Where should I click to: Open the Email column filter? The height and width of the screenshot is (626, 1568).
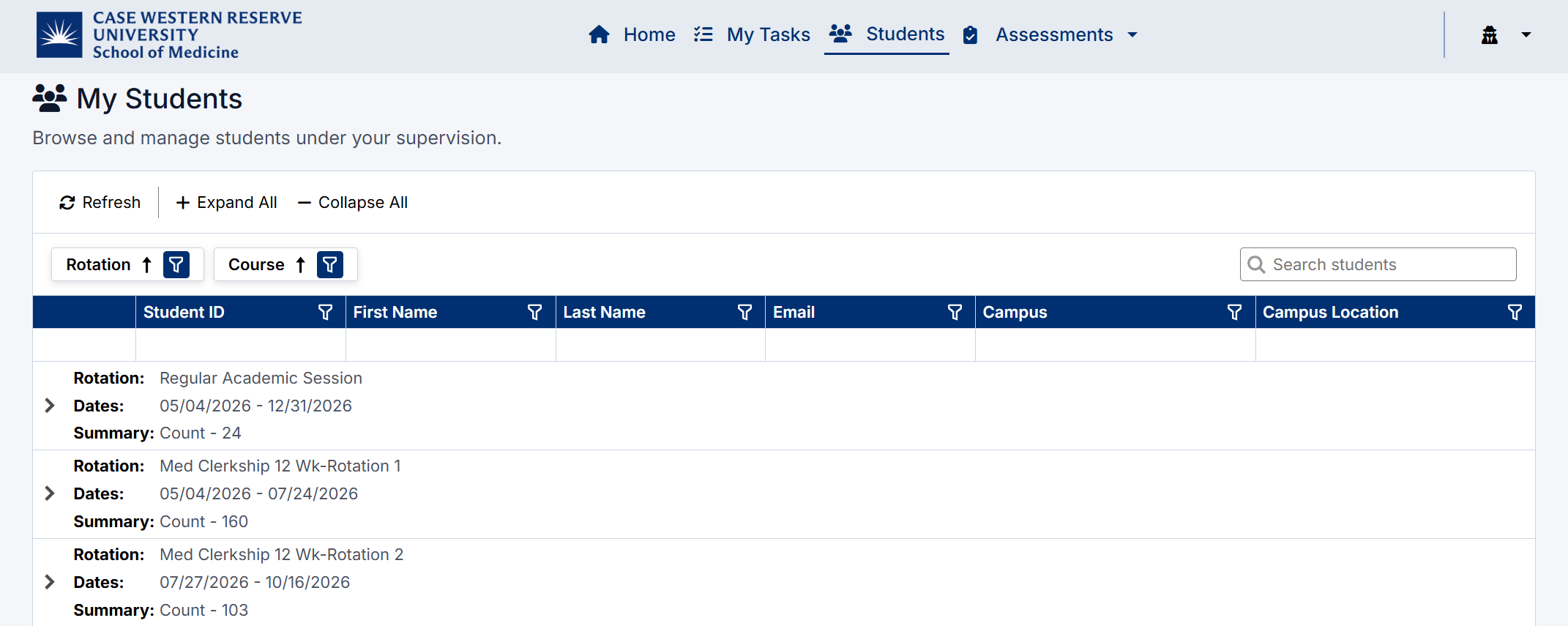(955, 313)
